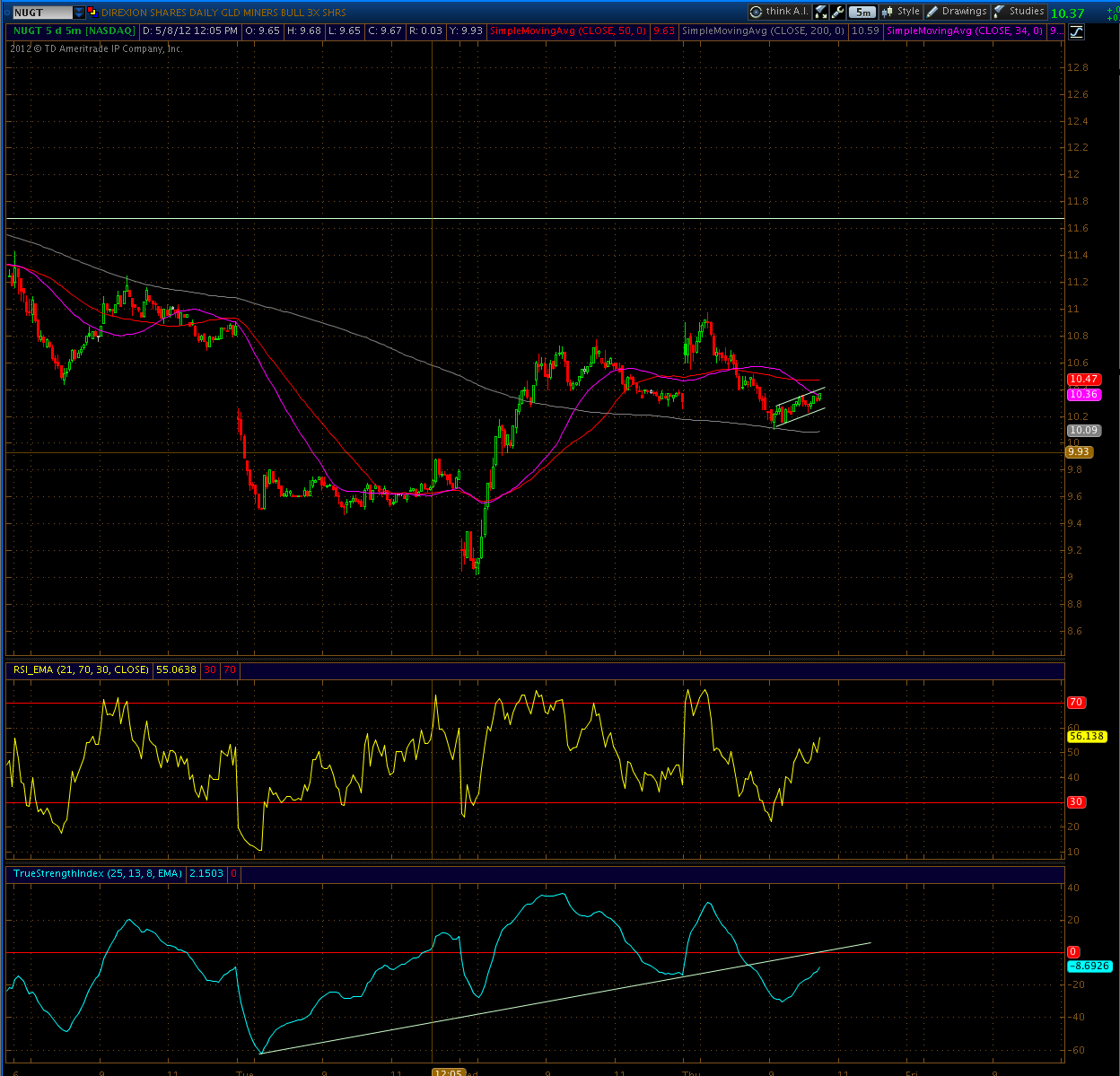Open the Drawings menu
The height and width of the screenshot is (1076, 1120).
[957, 12]
